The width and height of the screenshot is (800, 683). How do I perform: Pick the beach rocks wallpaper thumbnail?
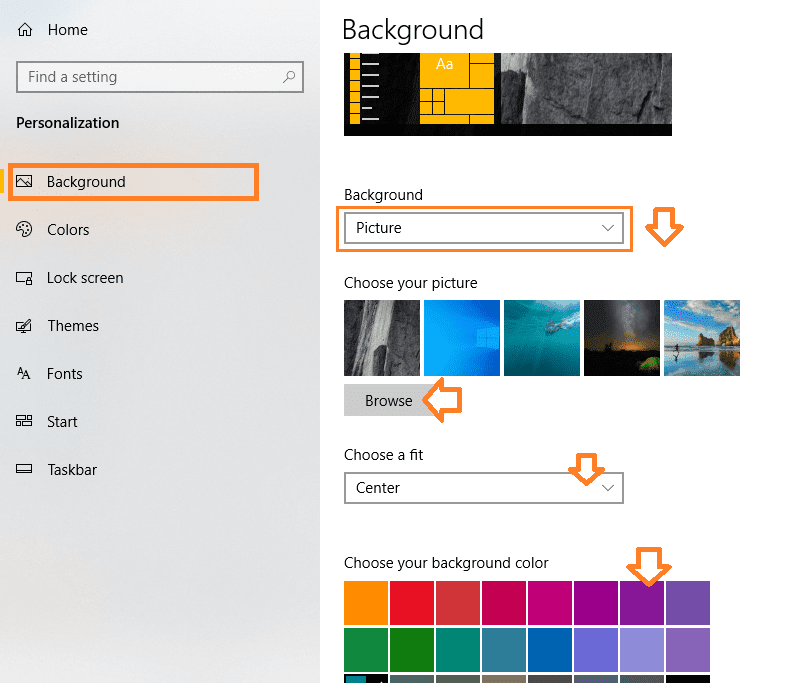tap(702, 338)
